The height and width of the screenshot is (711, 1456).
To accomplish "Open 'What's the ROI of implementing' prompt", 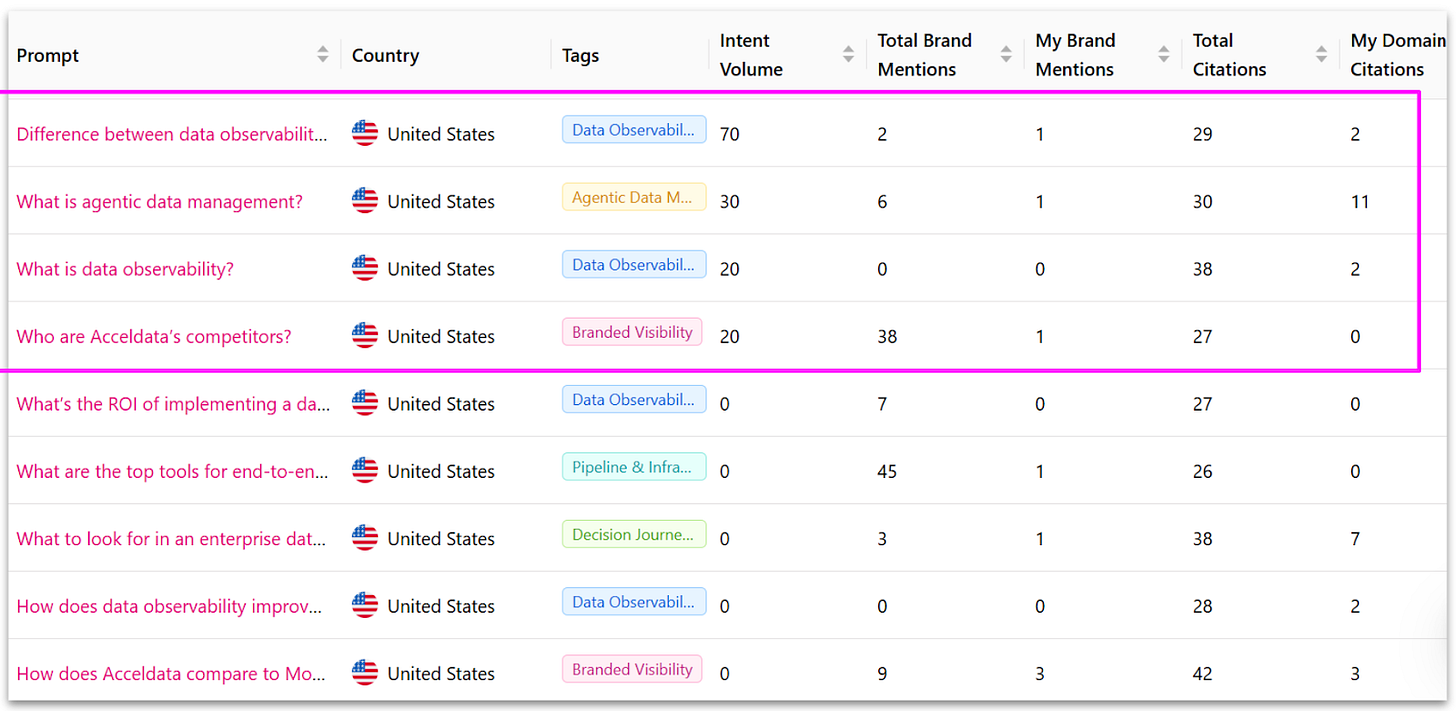I will coord(173,404).
